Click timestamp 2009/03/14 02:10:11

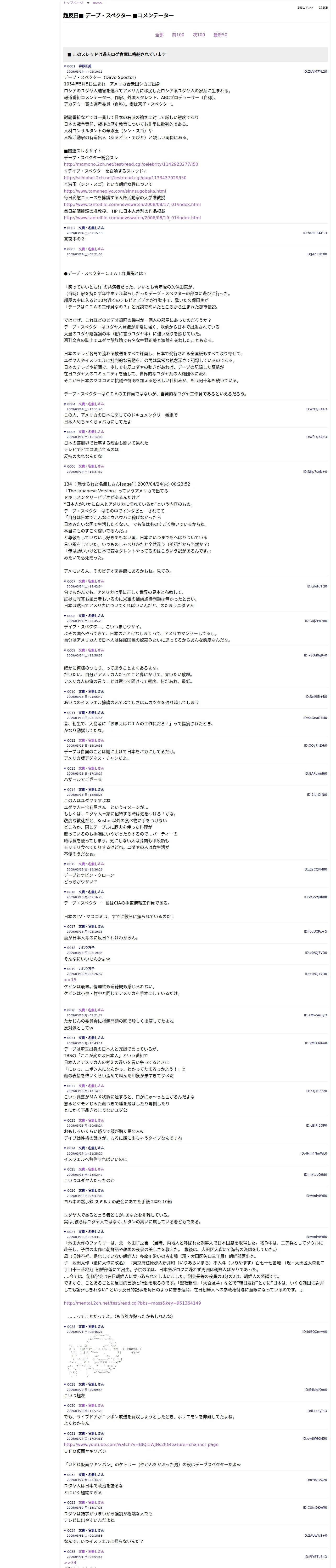(85, 72)
